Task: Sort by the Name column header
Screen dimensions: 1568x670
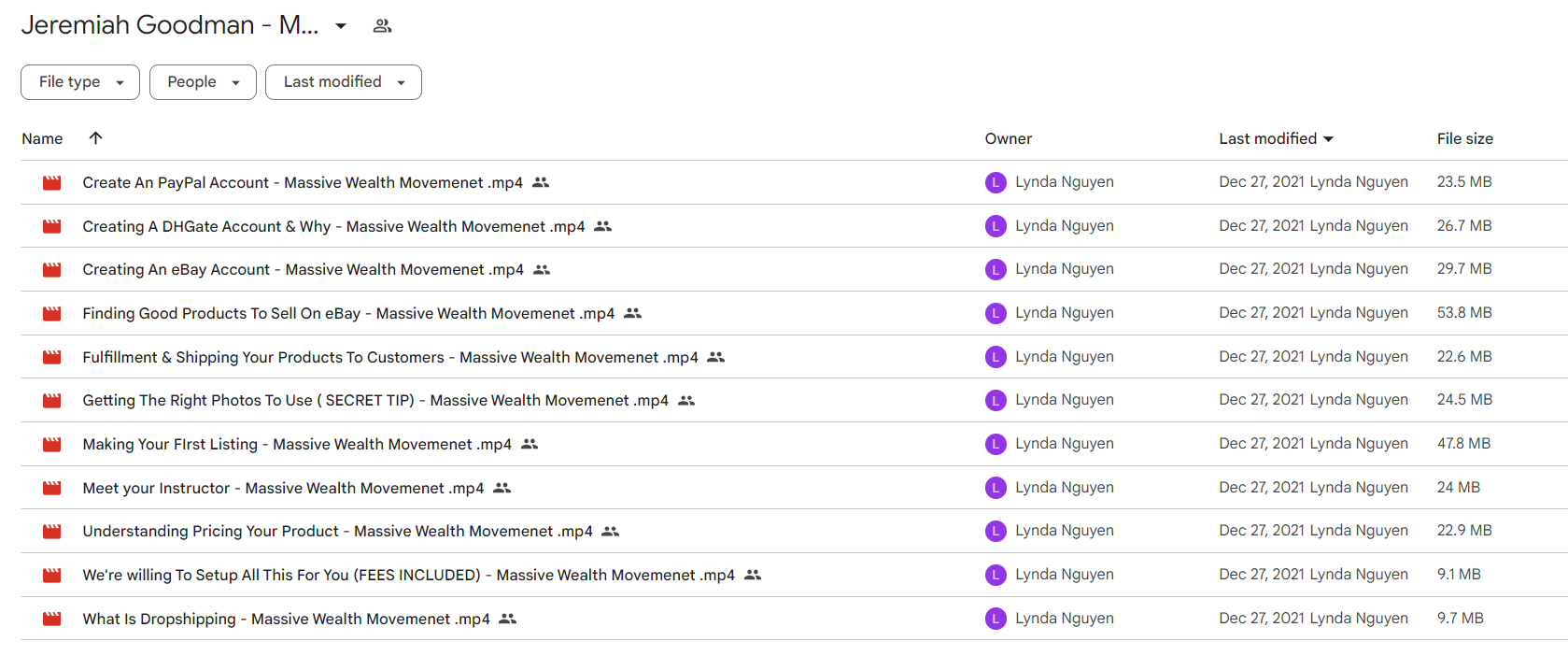Action: 42,138
